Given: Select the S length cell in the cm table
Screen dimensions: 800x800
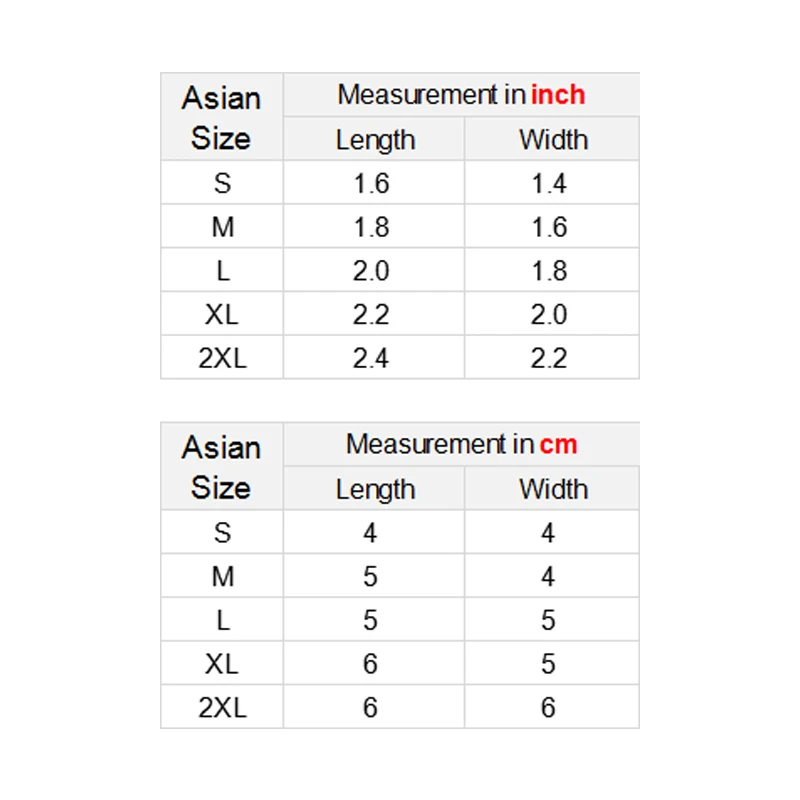Looking at the screenshot, I should [370, 533].
